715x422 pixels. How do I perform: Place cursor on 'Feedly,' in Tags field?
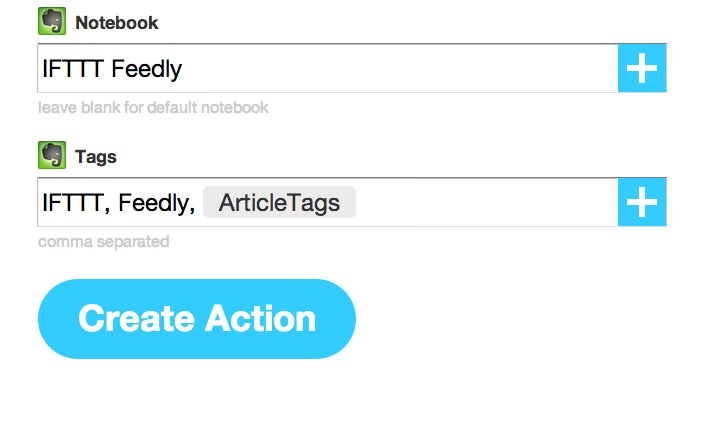[156, 204]
